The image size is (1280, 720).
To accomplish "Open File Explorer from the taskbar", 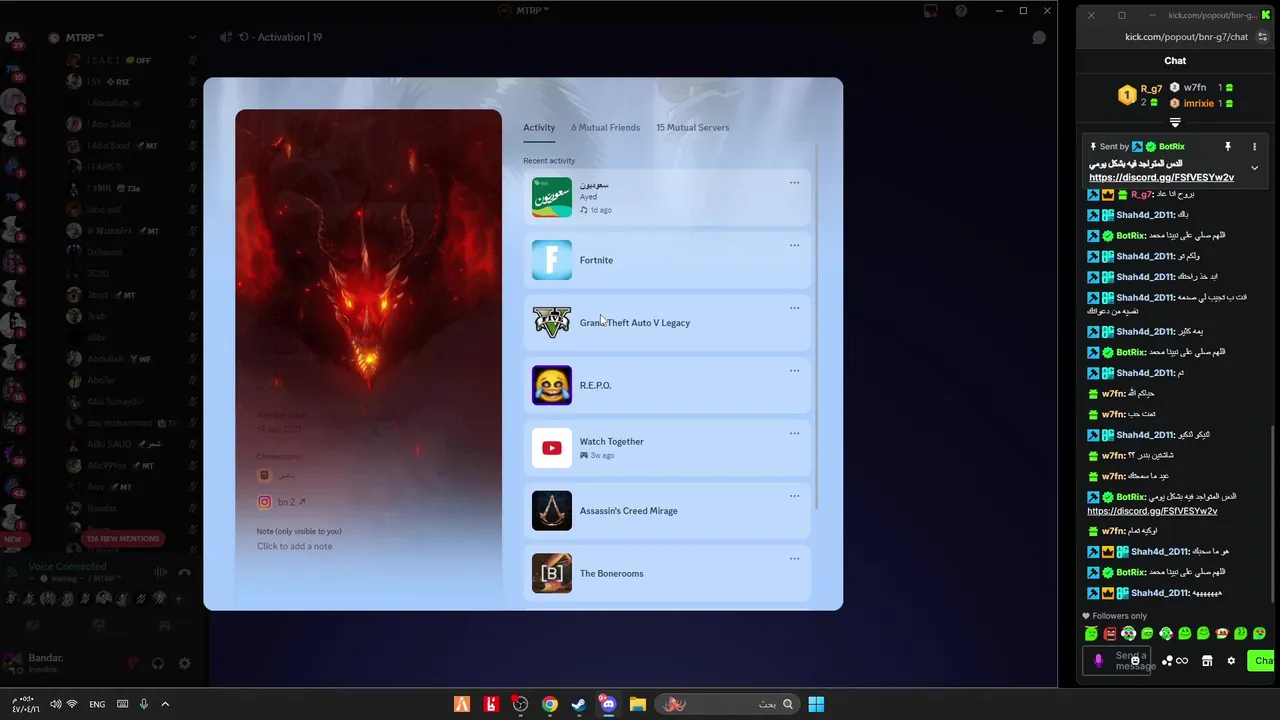I will tap(637, 704).
